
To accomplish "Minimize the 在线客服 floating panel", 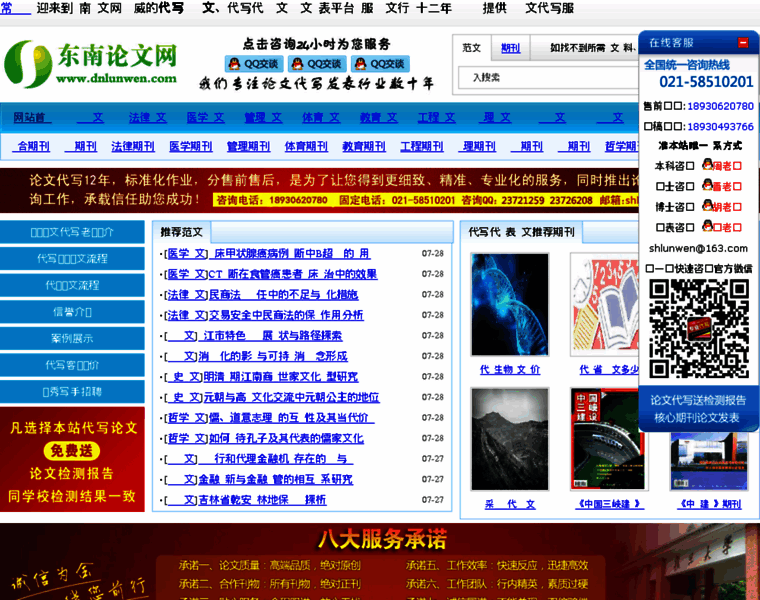I will [743, 43].
